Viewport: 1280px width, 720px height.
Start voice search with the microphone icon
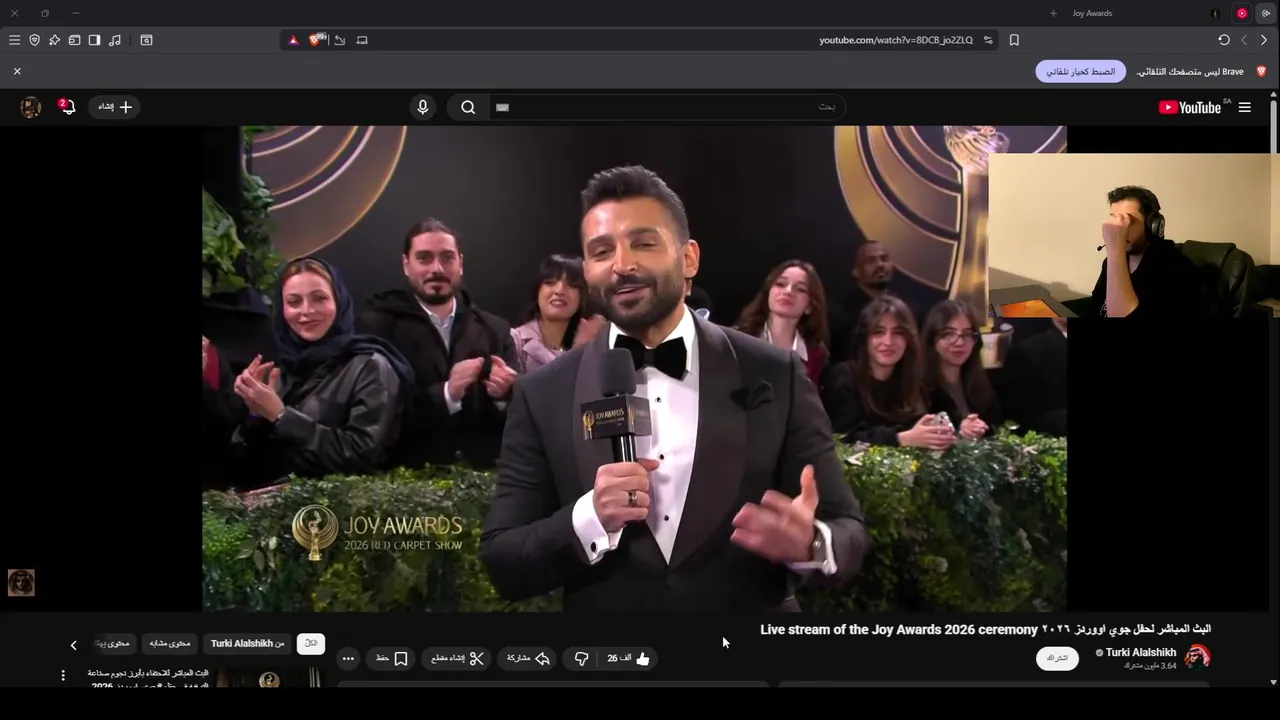pyautogui.click(x=422, y=107)
